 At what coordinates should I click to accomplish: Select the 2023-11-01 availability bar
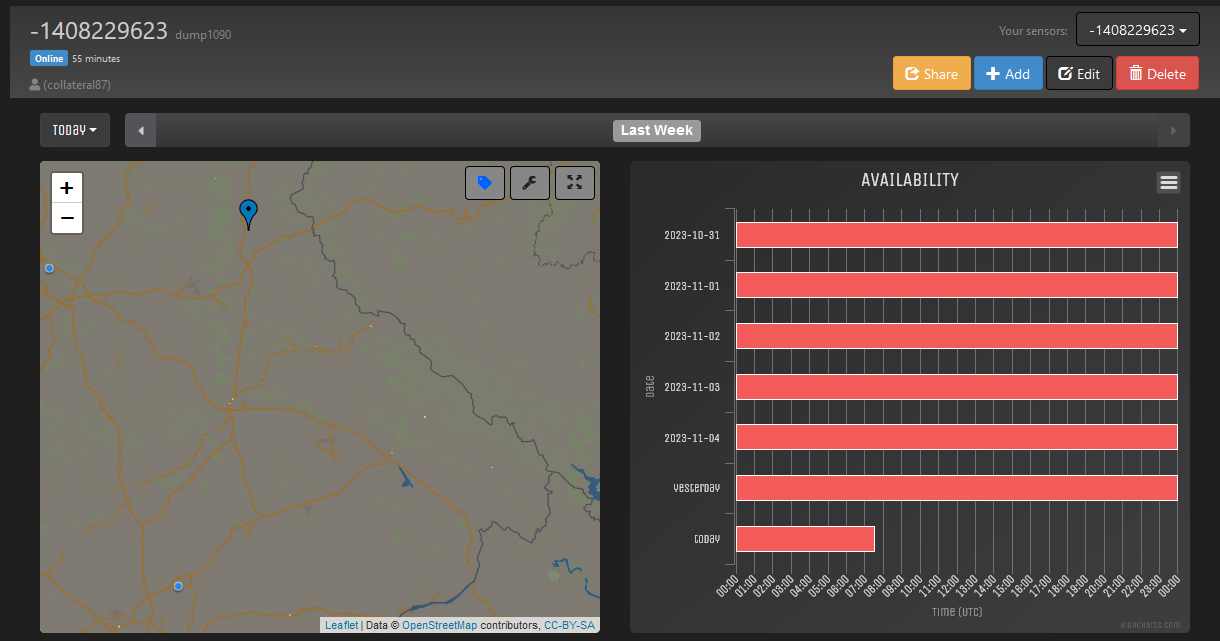(x=957, y=285)
